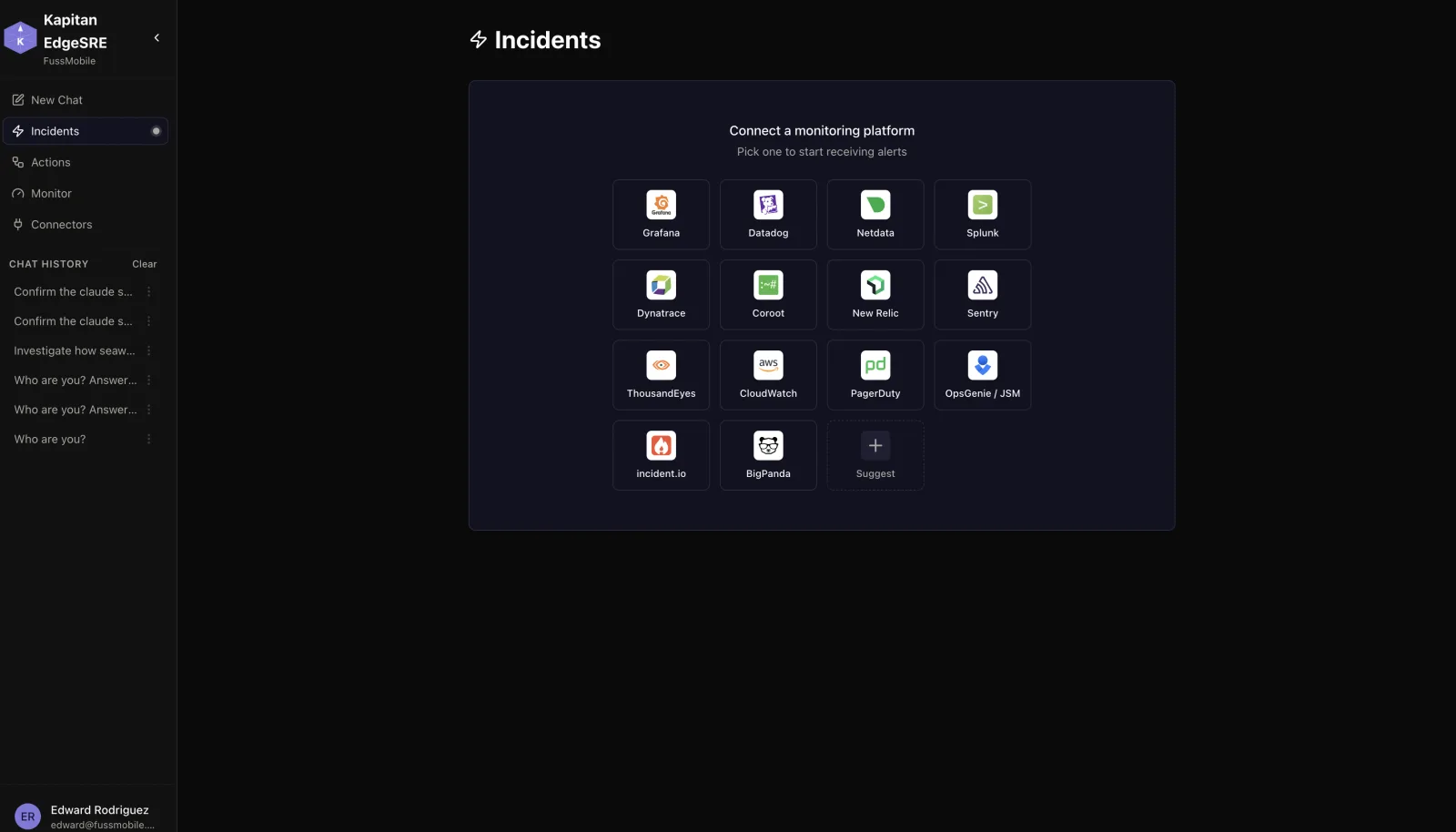Choose OpsGenie / JSM integration
Screen dimensions: 1456x832
point(982,374)
